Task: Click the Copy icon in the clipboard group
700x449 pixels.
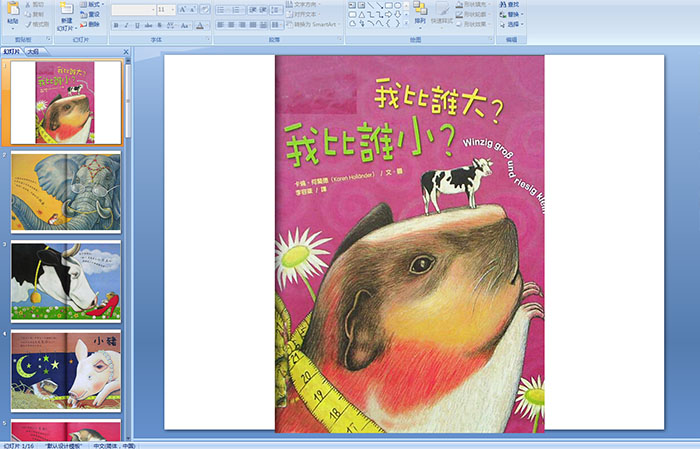Action: pyautogui.click(x=28, y=14)
